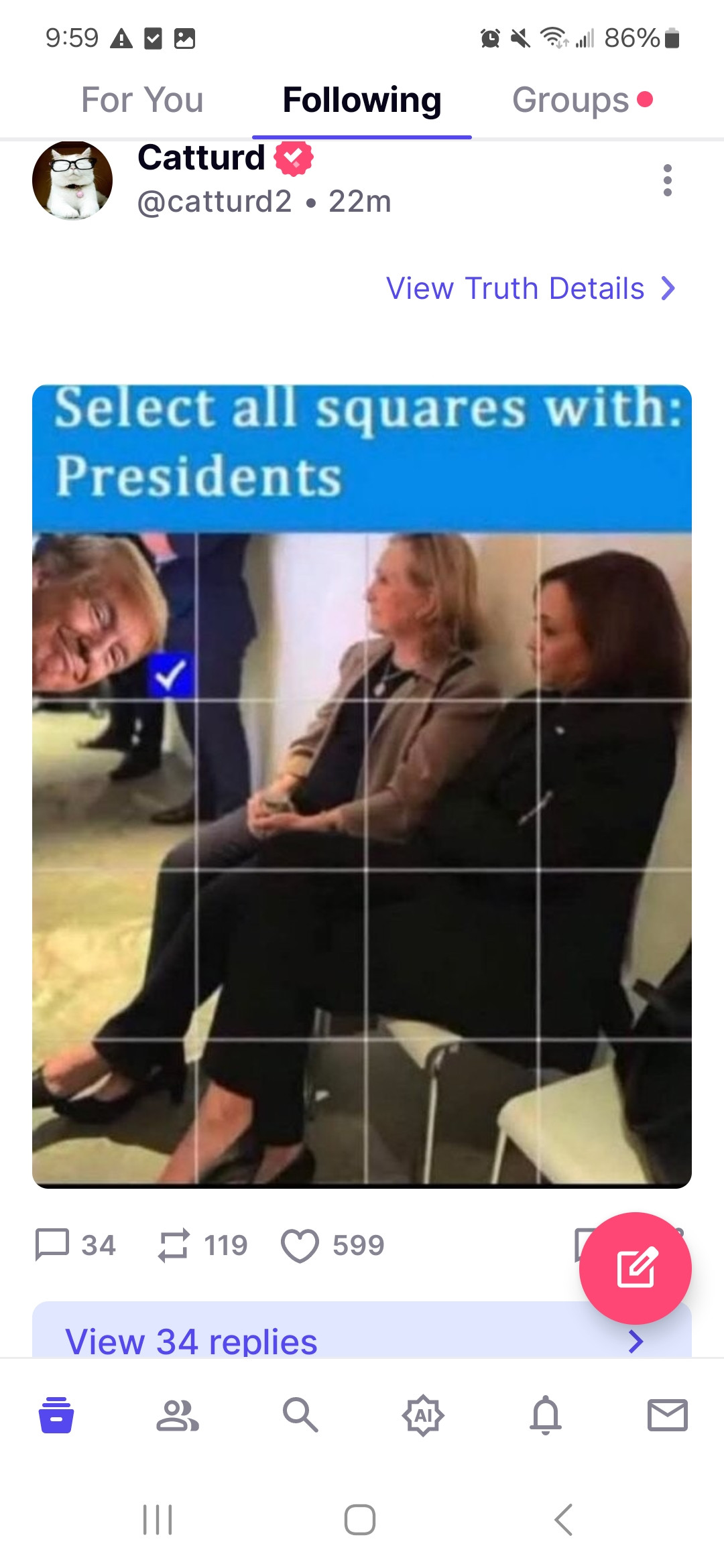Tap Android recent apps navigation button
Image resolution: width=724 pixels, height=1568 pixels.
(x=158, y=1519)
